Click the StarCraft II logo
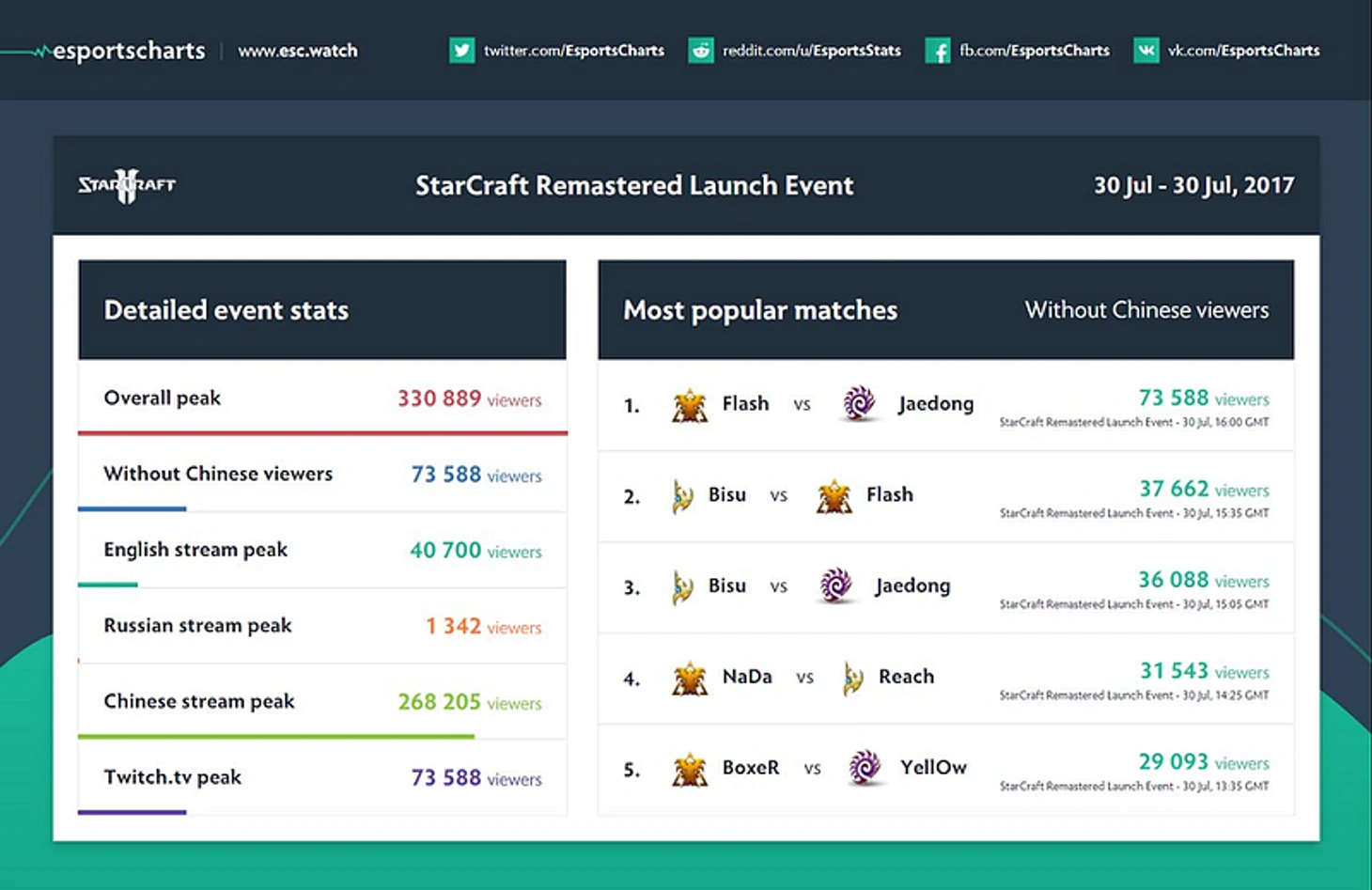The height and width of the screenshot is (890, 1372). coord(127,185)
